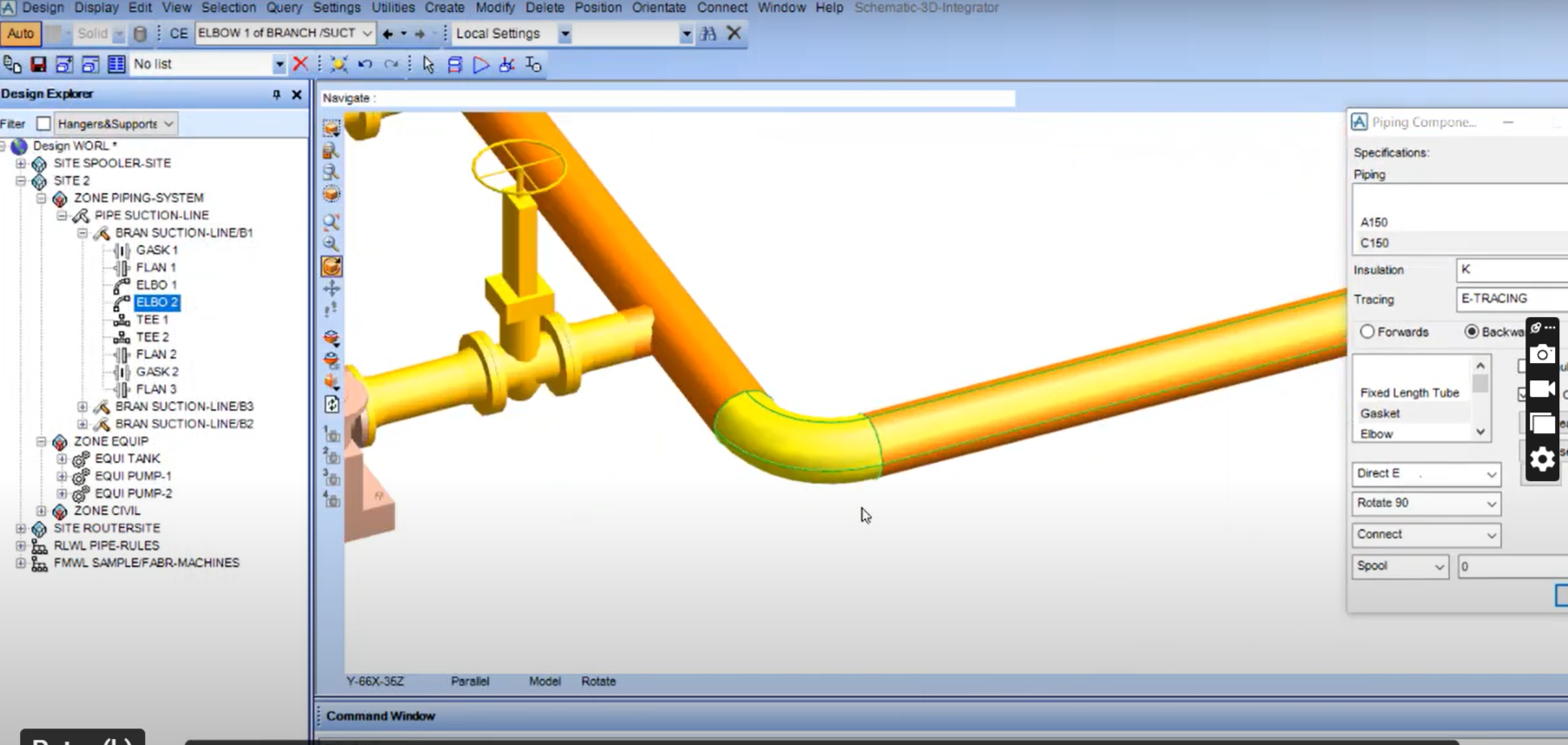
Task: Select the Backwards radio button
Action: pos(1472,332)
